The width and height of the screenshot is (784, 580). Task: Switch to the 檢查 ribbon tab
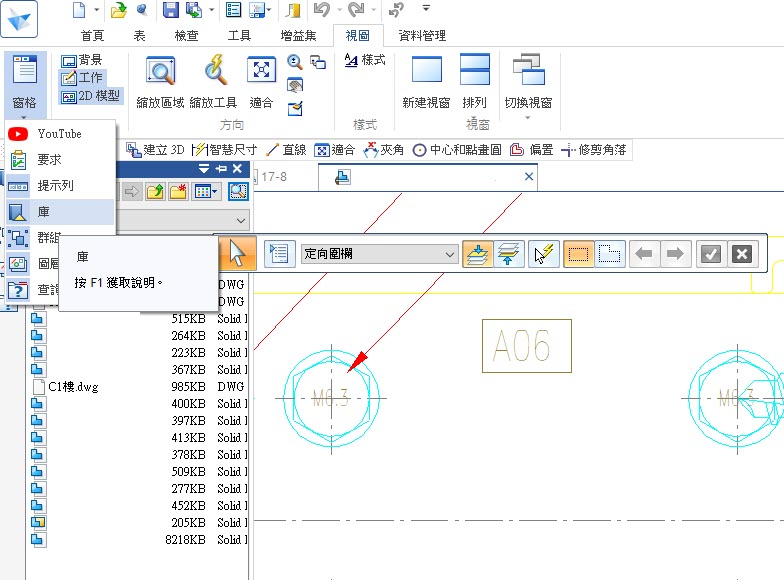click(186, 36)
